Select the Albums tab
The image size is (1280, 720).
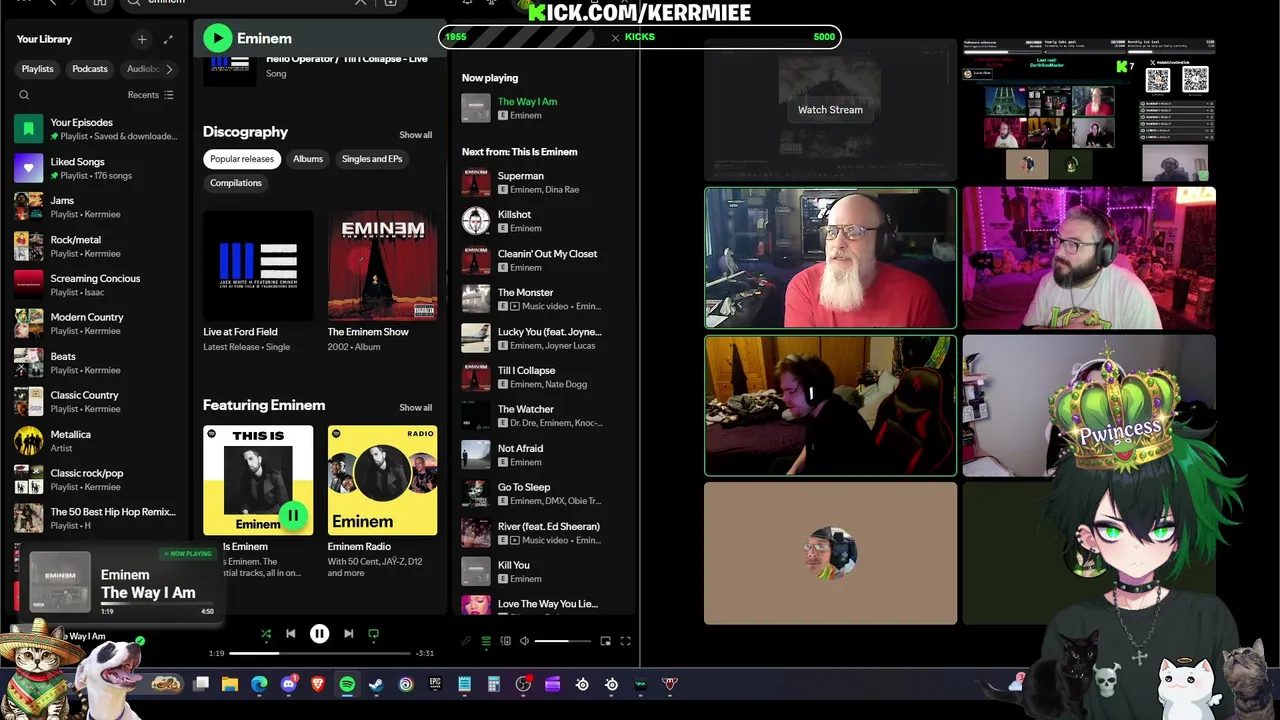(x=308, y=159)
